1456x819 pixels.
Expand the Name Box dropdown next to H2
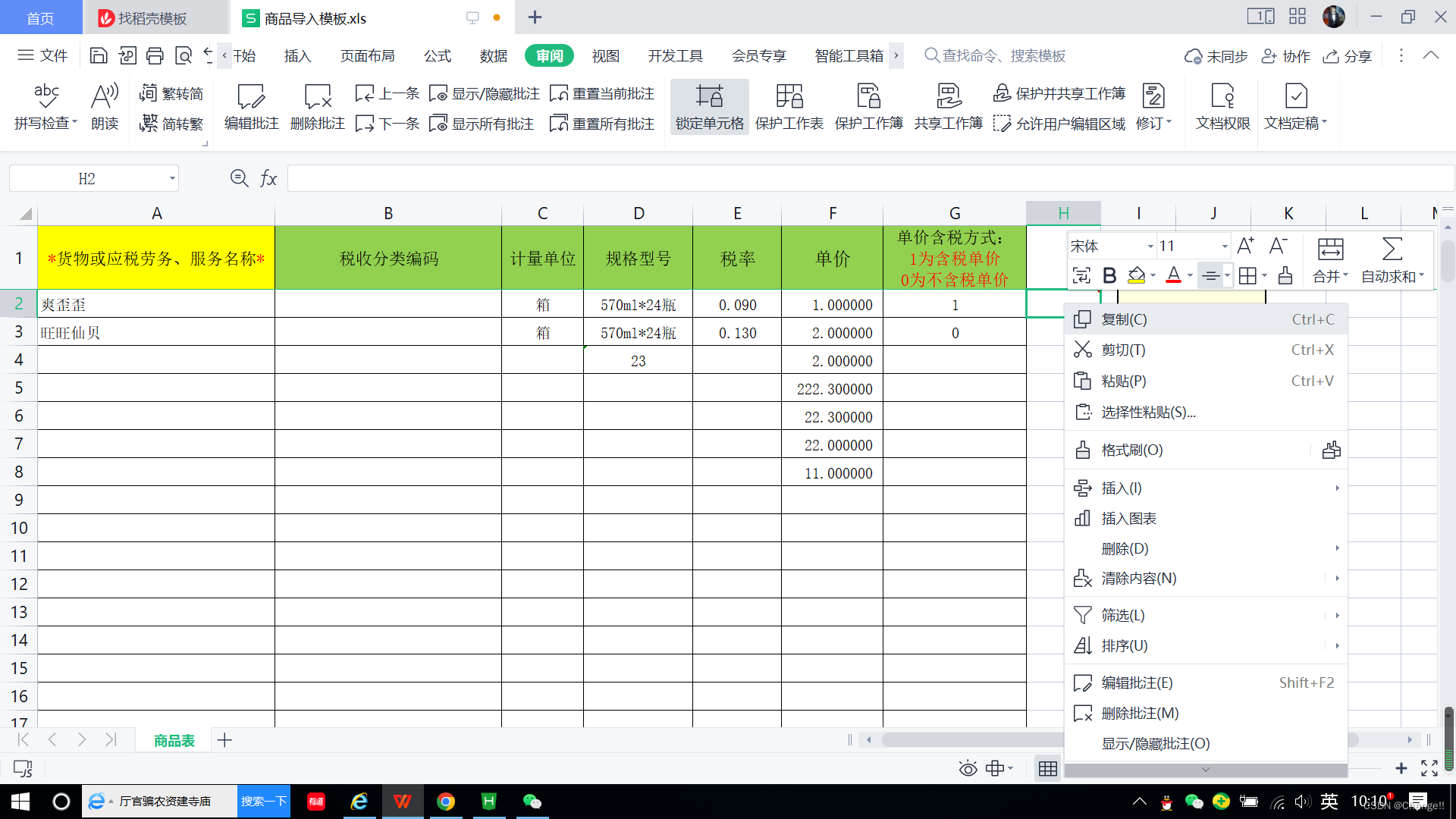point(172,179)
